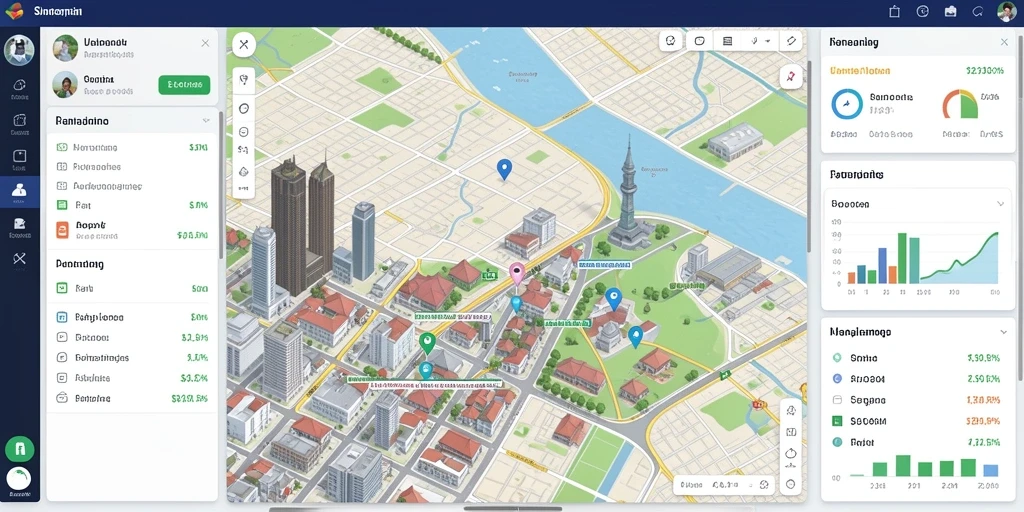Collapse the bottom right panel section using chevron

pos(1004,332)
